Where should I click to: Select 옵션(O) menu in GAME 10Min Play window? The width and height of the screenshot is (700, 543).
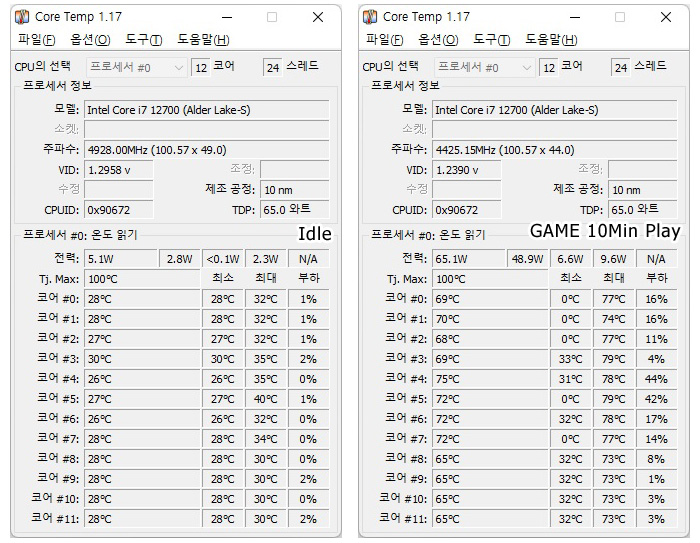(438, 40)
